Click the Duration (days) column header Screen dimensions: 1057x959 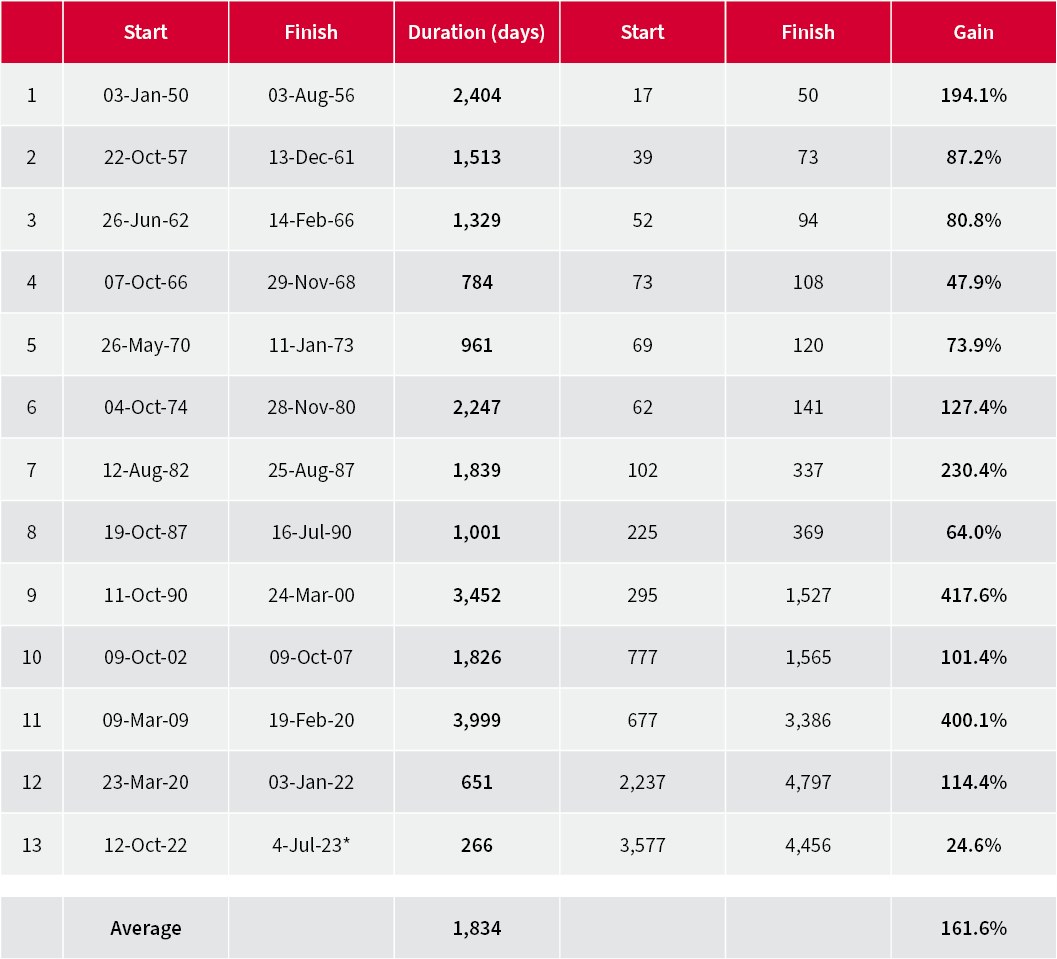point(476,32)
